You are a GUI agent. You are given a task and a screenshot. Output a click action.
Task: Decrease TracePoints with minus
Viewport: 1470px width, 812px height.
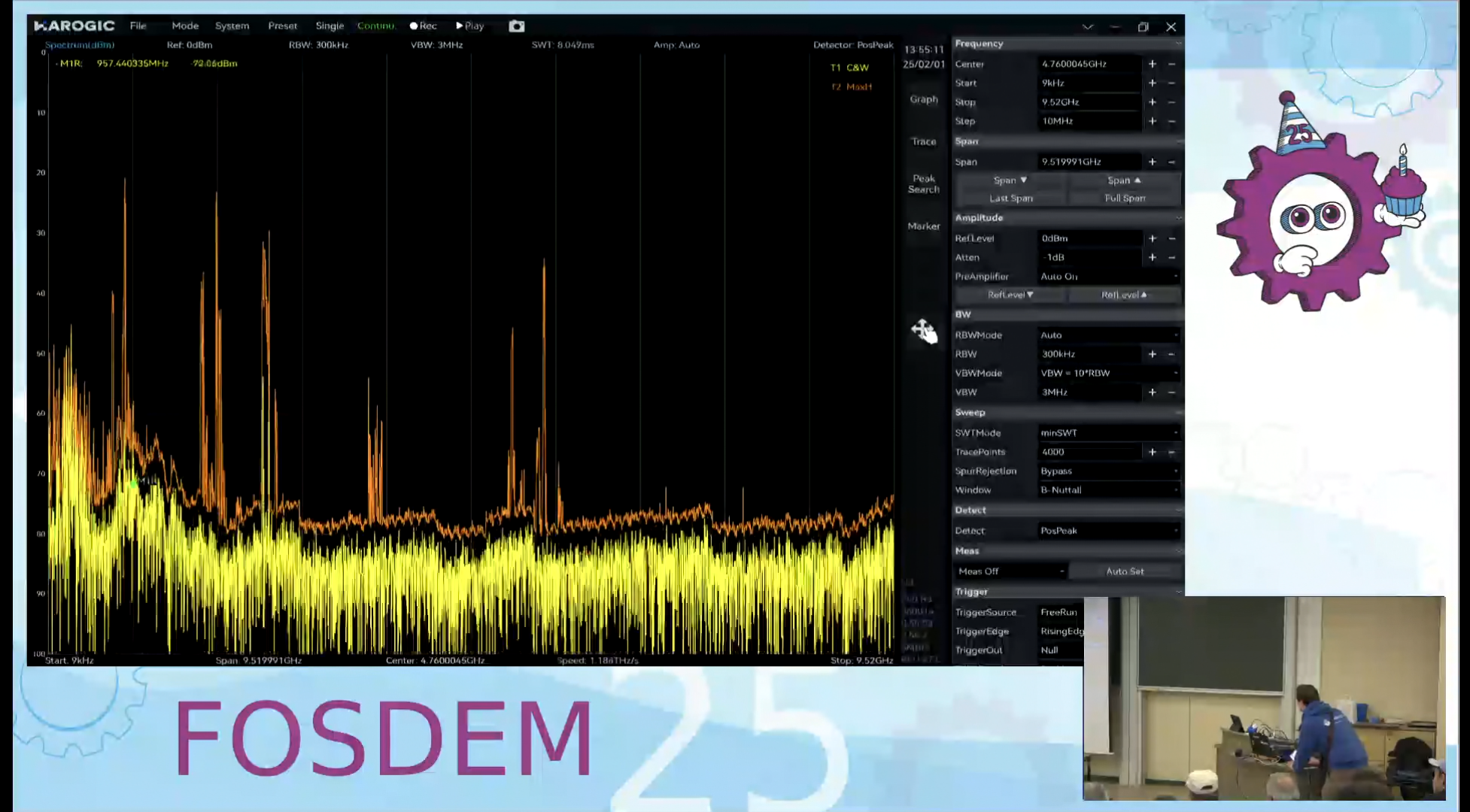click(1171, 452)
